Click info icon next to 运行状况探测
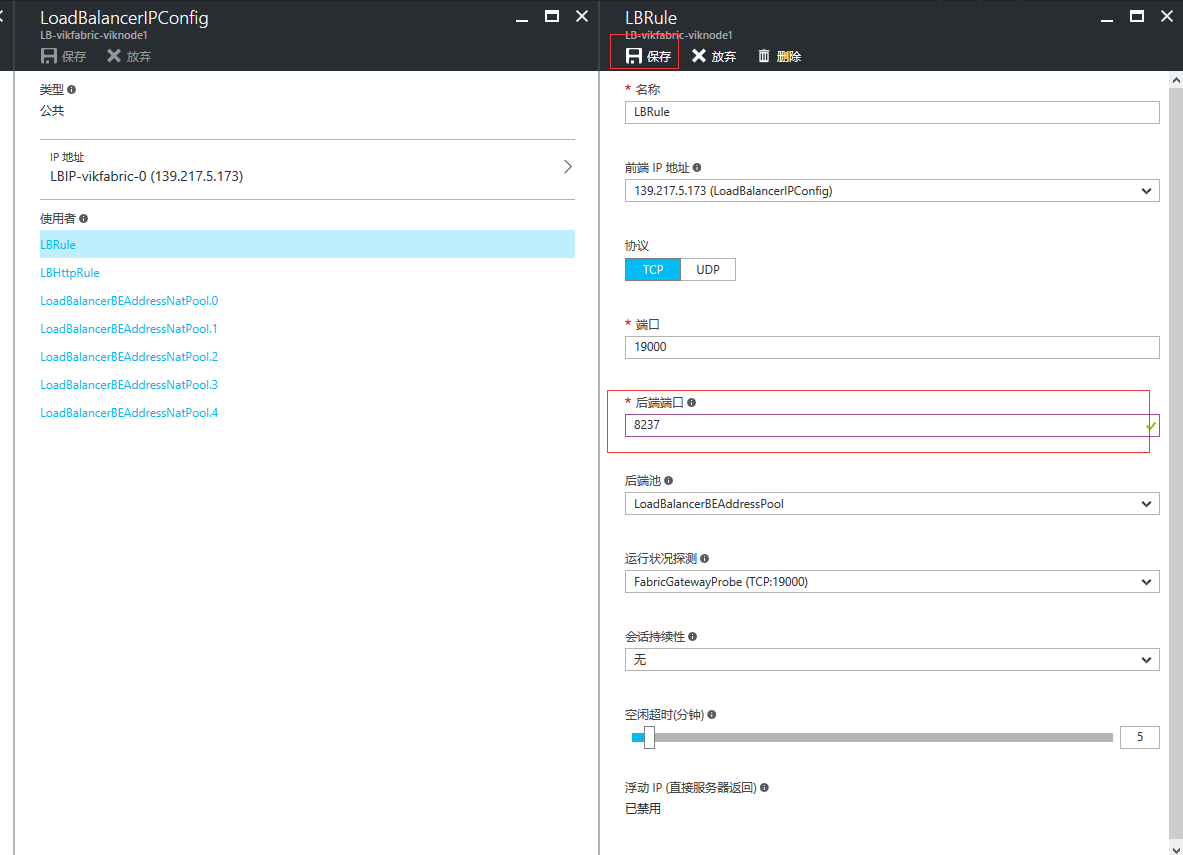 [706, 559]
